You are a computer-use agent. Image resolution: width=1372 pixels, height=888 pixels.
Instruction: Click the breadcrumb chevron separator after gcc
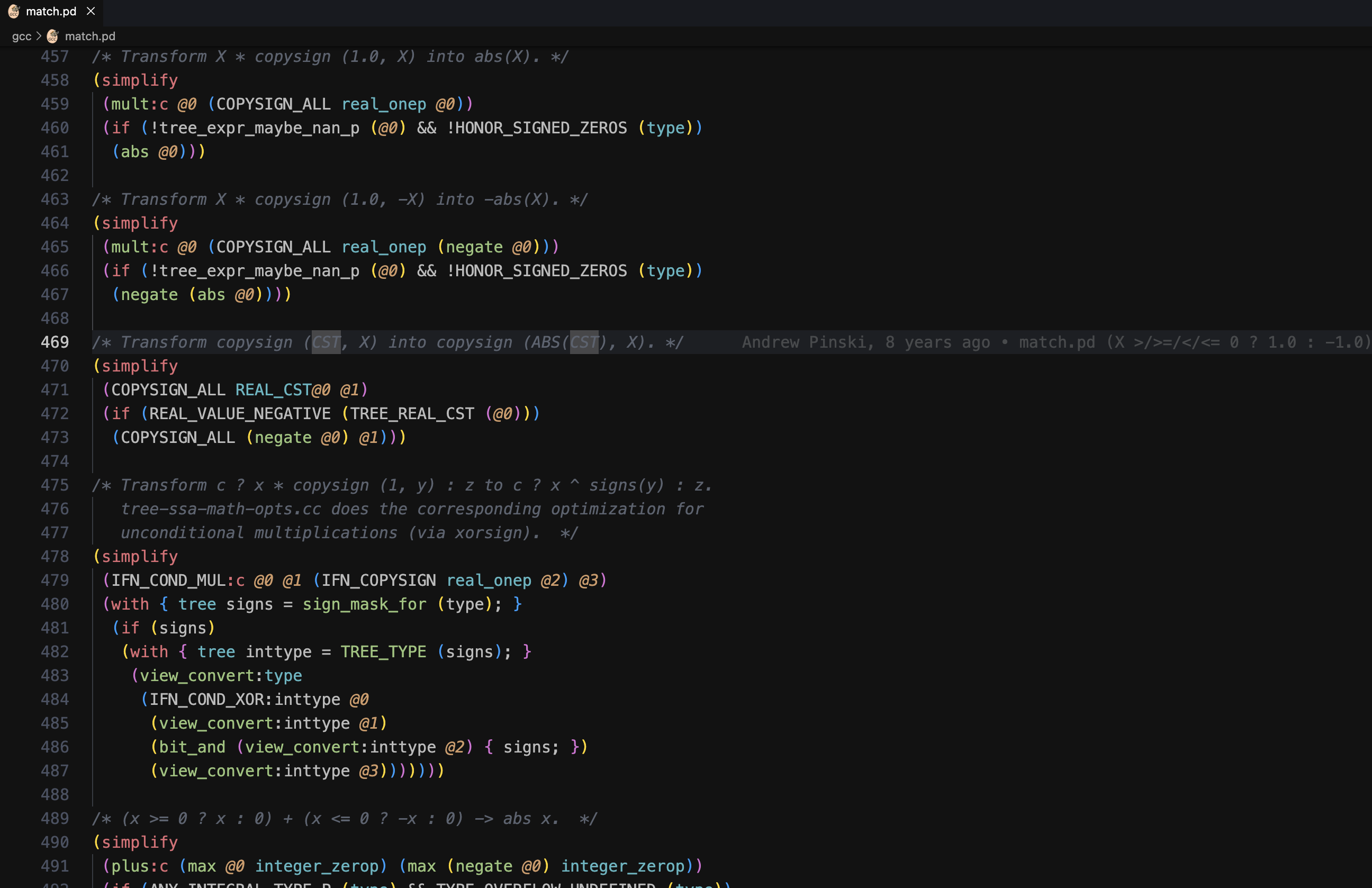click(39, 37)
